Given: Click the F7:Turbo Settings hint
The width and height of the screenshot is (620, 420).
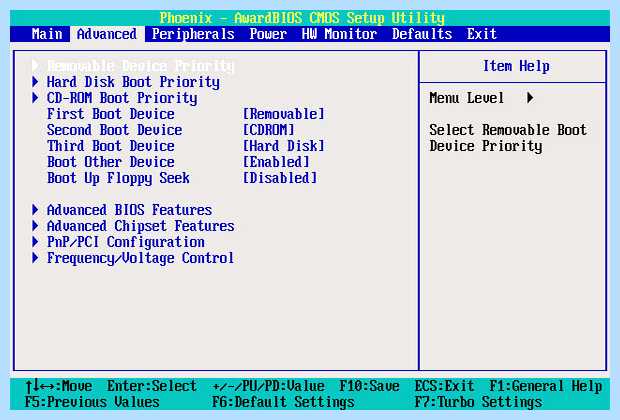Looking at the screenshot, I should tap(478, 402).
